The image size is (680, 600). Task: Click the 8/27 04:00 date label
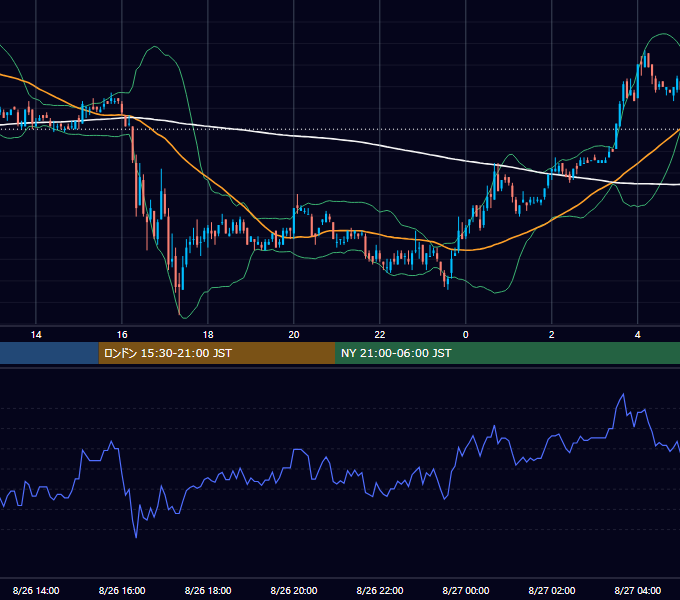click(637, 590)
